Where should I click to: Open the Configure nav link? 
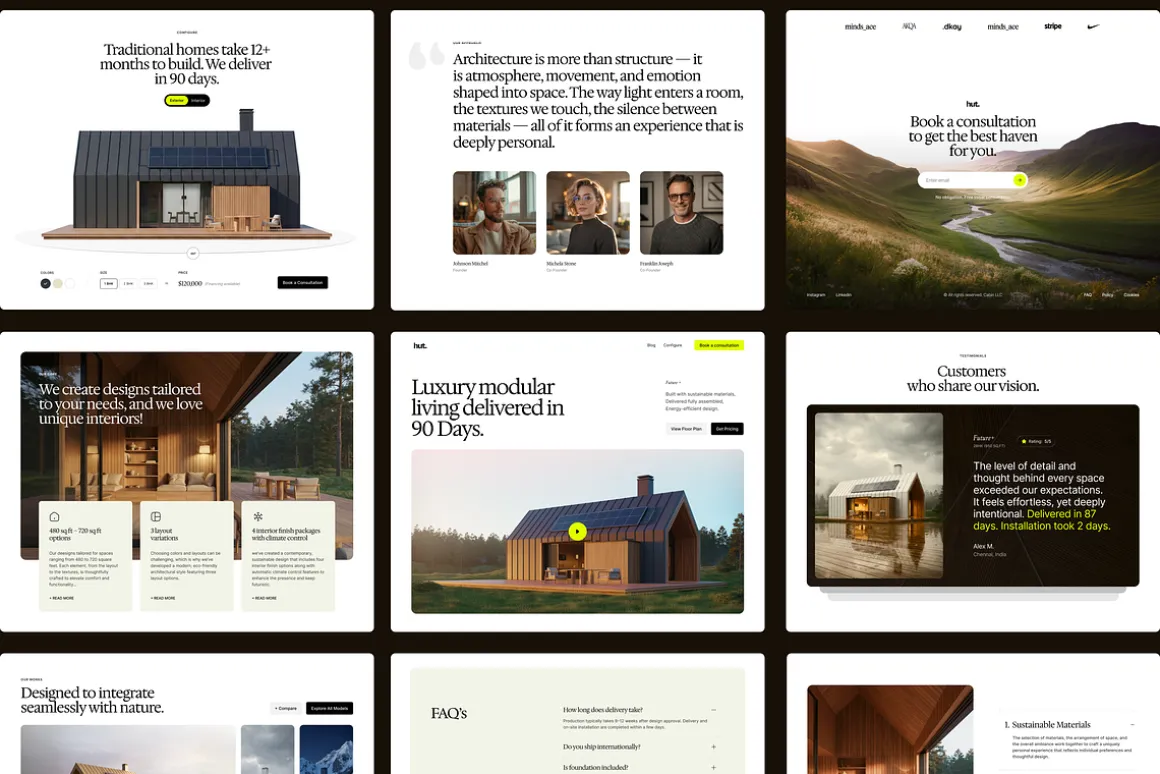(672, 346)
